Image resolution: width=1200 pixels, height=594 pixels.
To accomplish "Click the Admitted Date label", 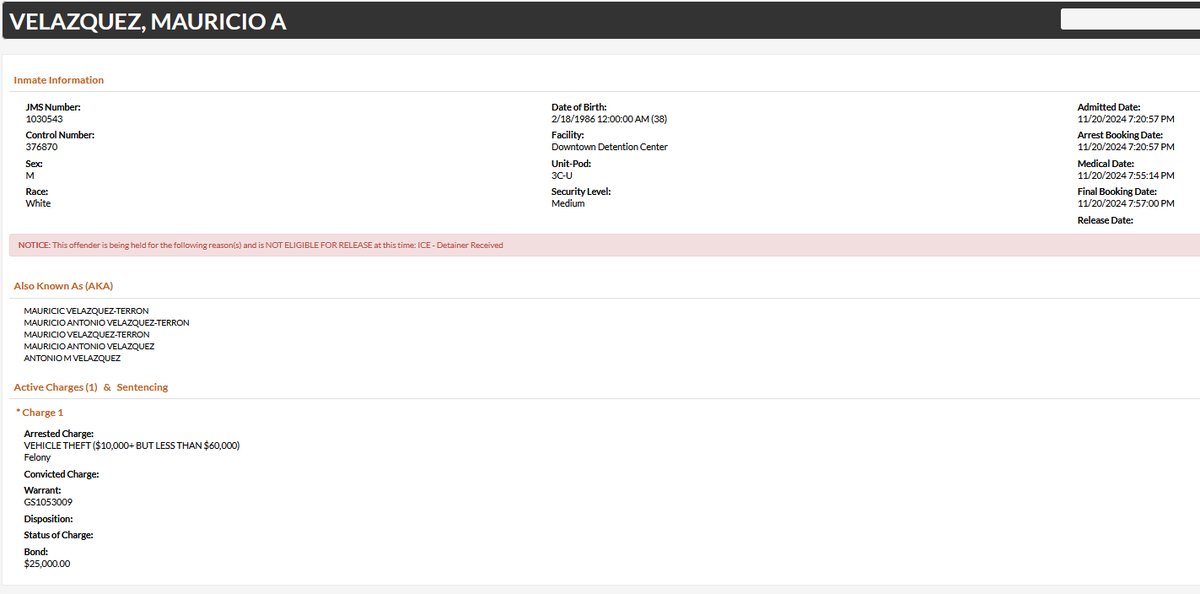I will coord(1109,107).
